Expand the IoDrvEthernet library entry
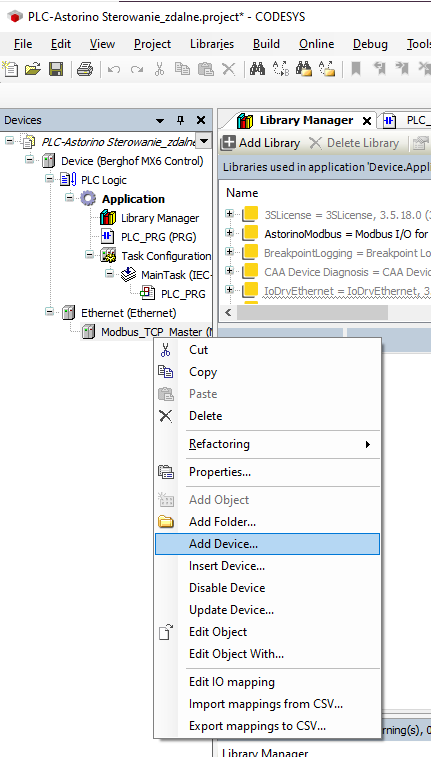Viewport: 432px width, 758px height. point(230,289)
